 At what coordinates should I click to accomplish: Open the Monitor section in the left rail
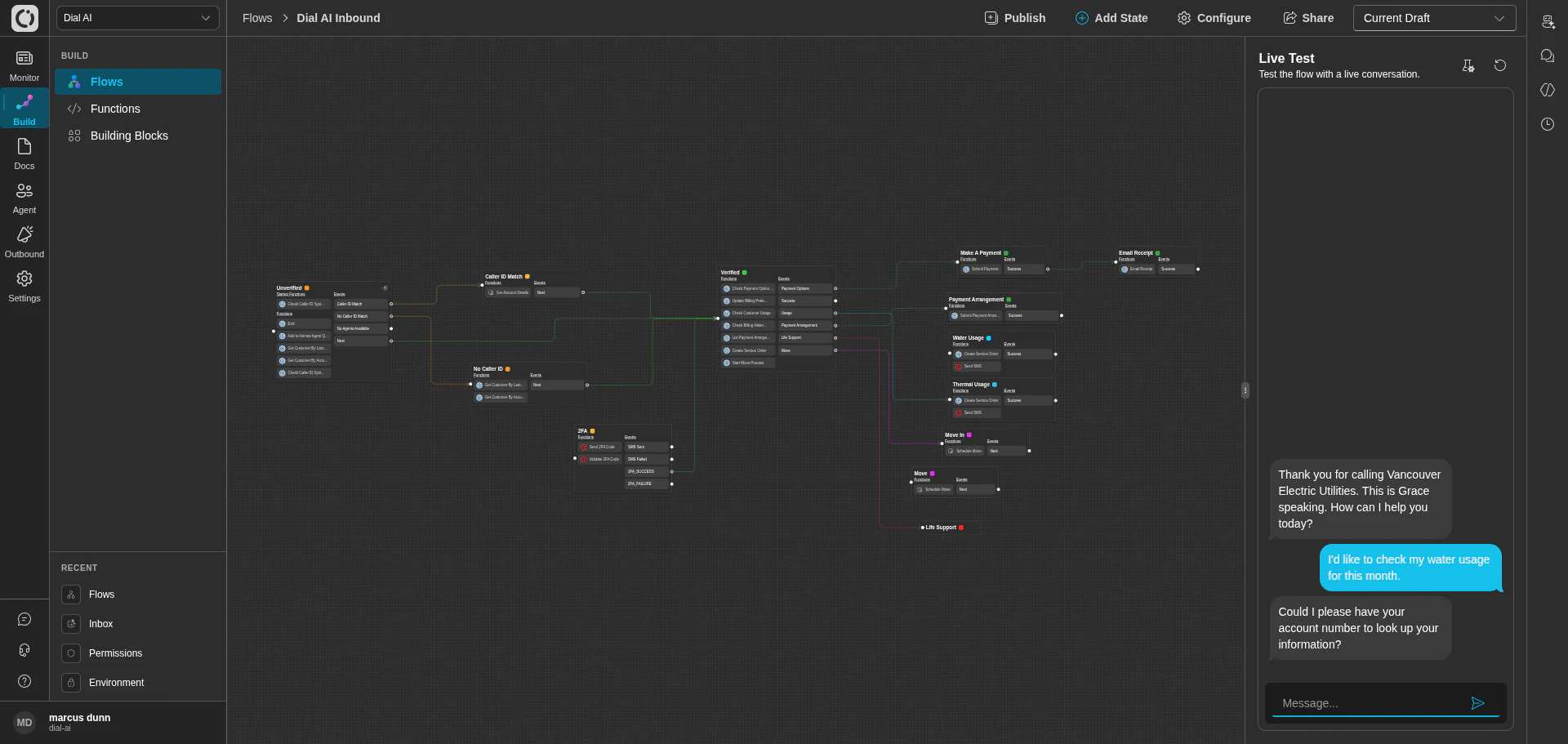24,66
